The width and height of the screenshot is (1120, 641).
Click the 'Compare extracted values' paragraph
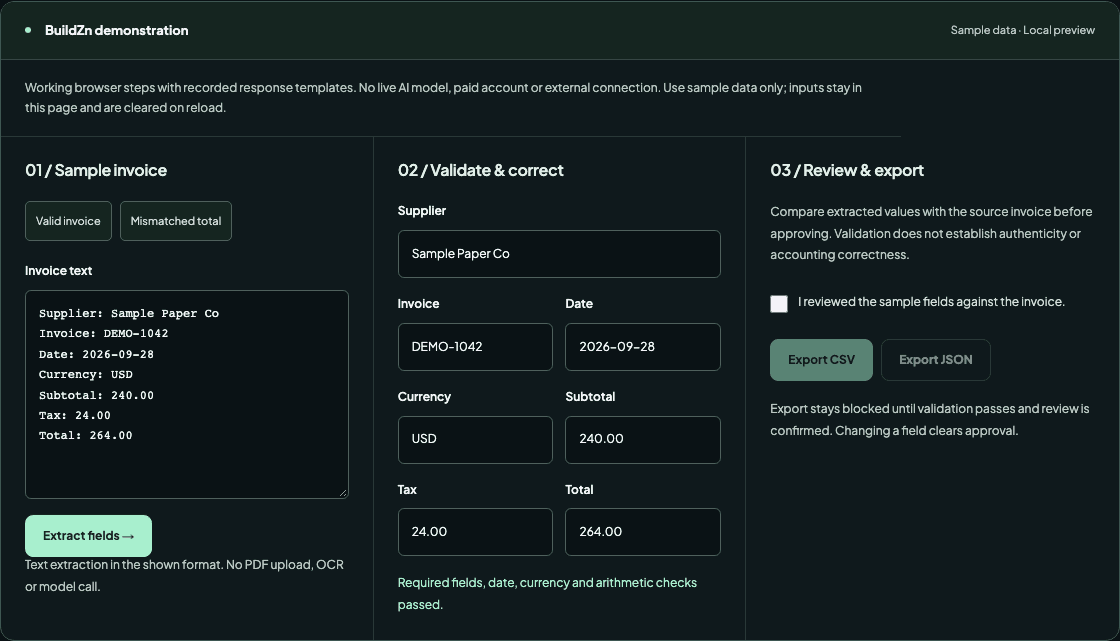[931, 233]
